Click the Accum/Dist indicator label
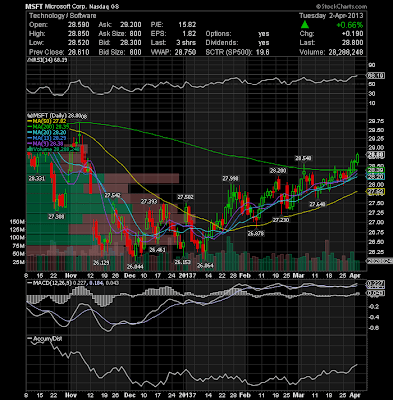The width and height of the screenshot is (393, 400). pyautogui.click(x=45, y=339)
